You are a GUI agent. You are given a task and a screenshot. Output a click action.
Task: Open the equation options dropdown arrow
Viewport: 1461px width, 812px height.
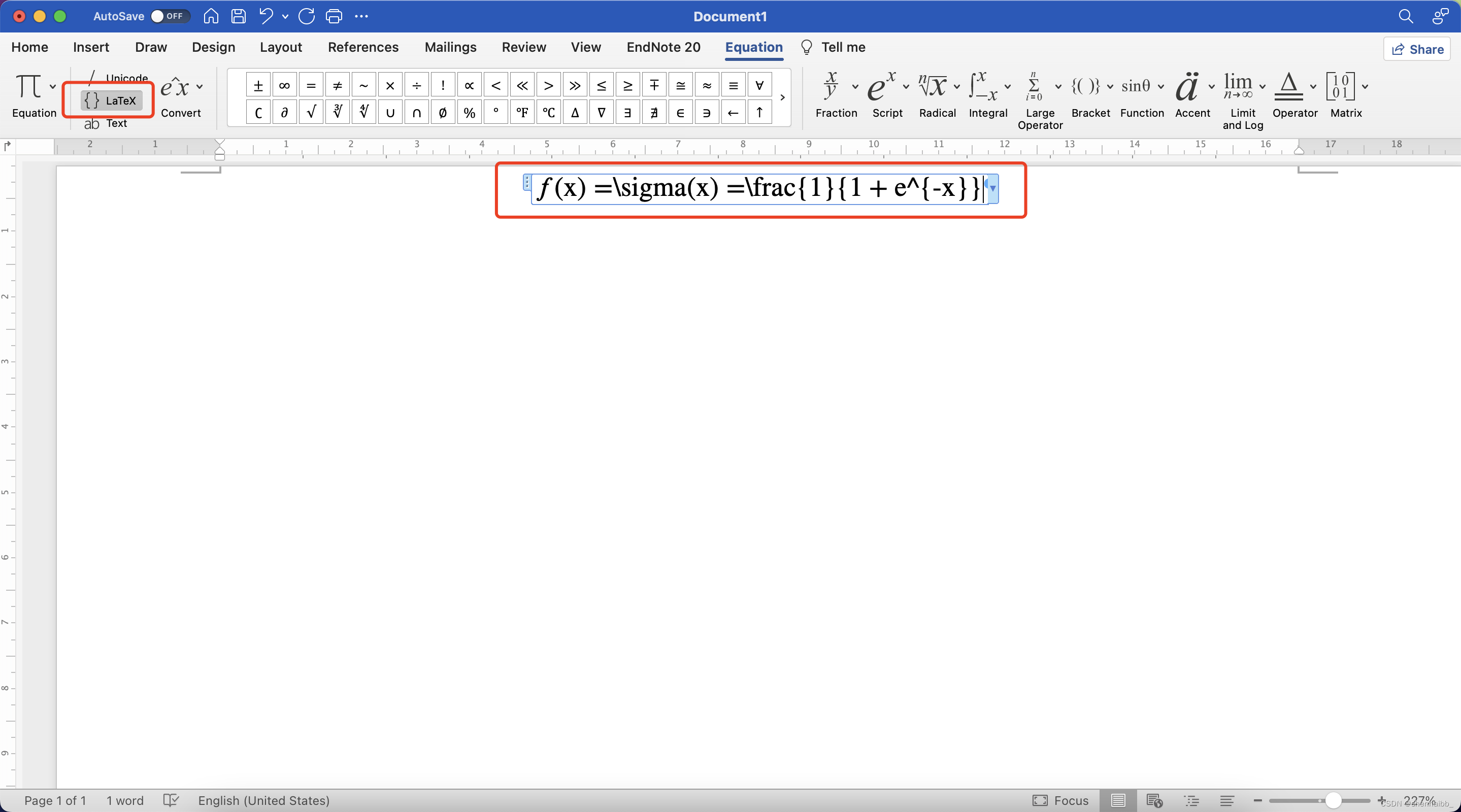tap(992, 188)
